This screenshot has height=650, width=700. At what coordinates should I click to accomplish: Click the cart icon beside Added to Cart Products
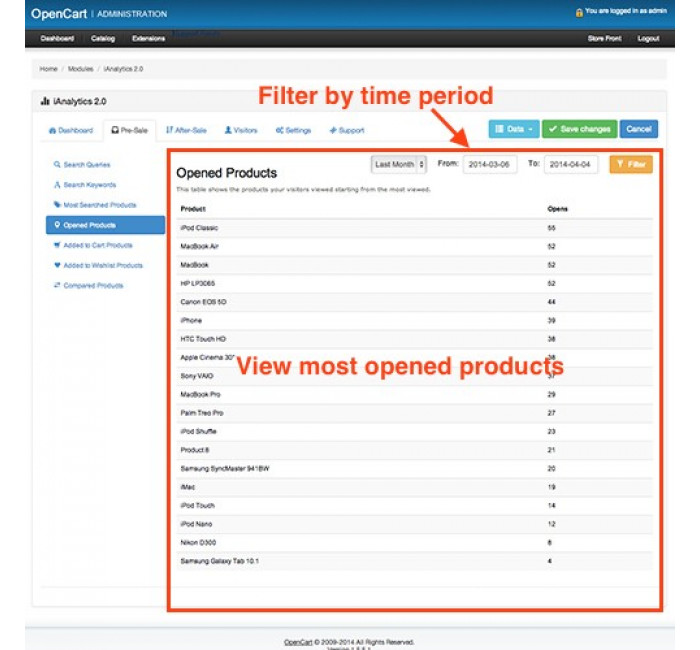57,245
